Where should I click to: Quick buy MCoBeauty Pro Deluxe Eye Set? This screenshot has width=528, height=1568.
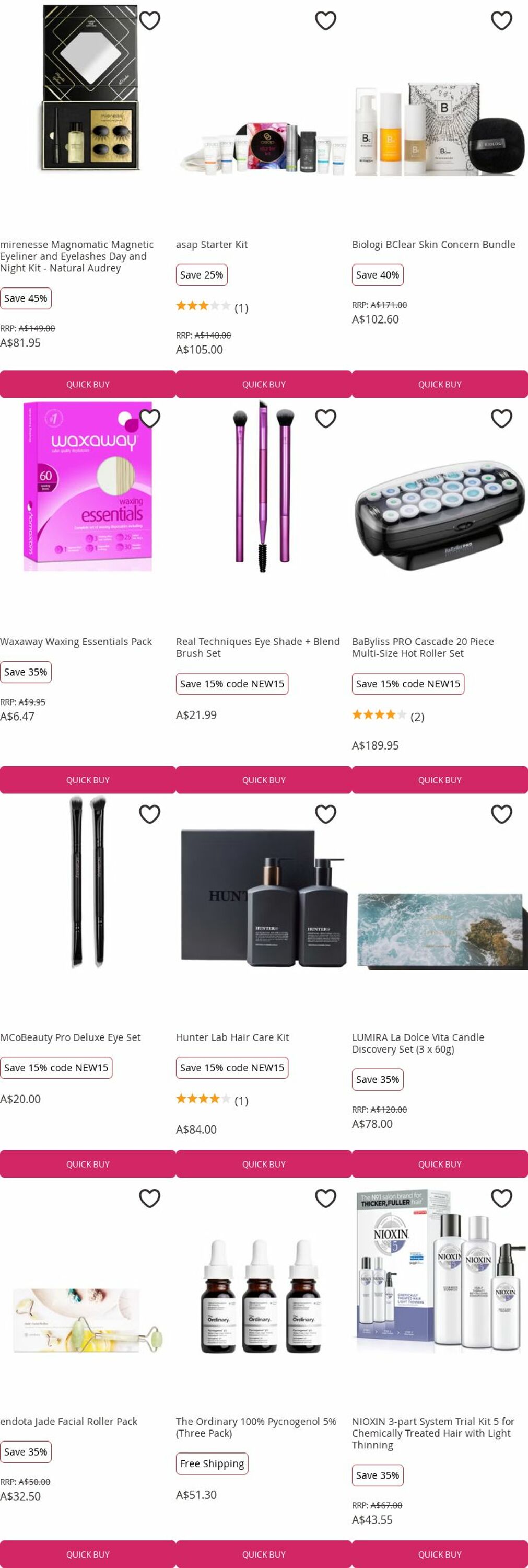(88, 1164)
